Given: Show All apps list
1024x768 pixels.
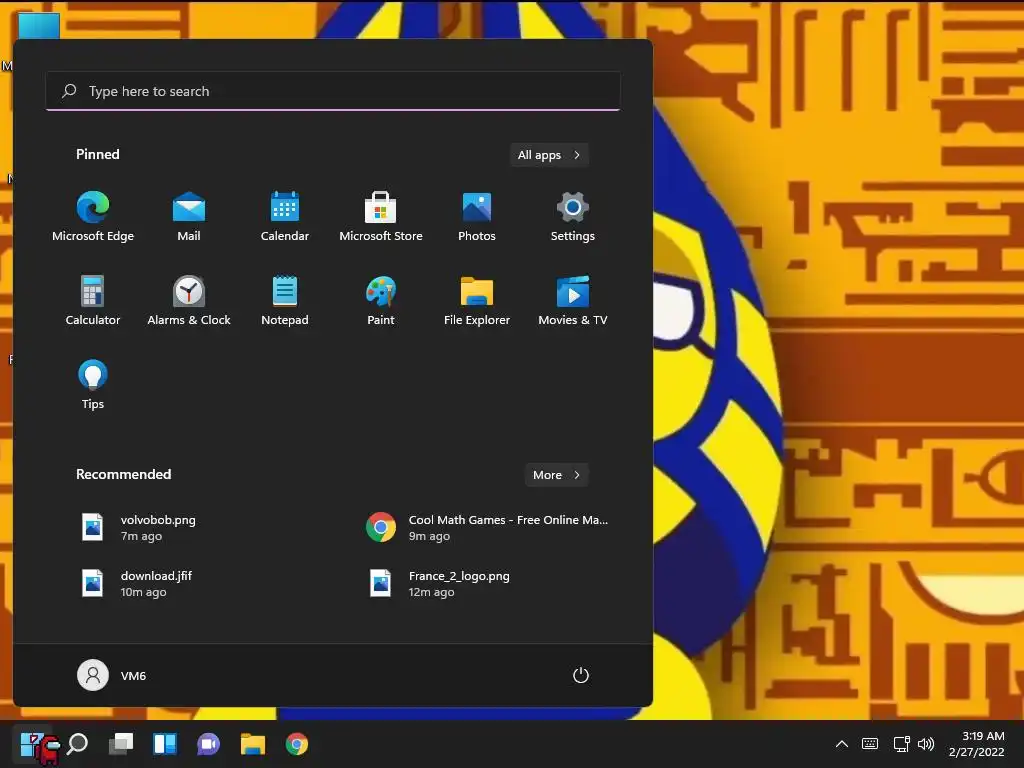Looking at the screenshot, I should click(x=549, y=155).
